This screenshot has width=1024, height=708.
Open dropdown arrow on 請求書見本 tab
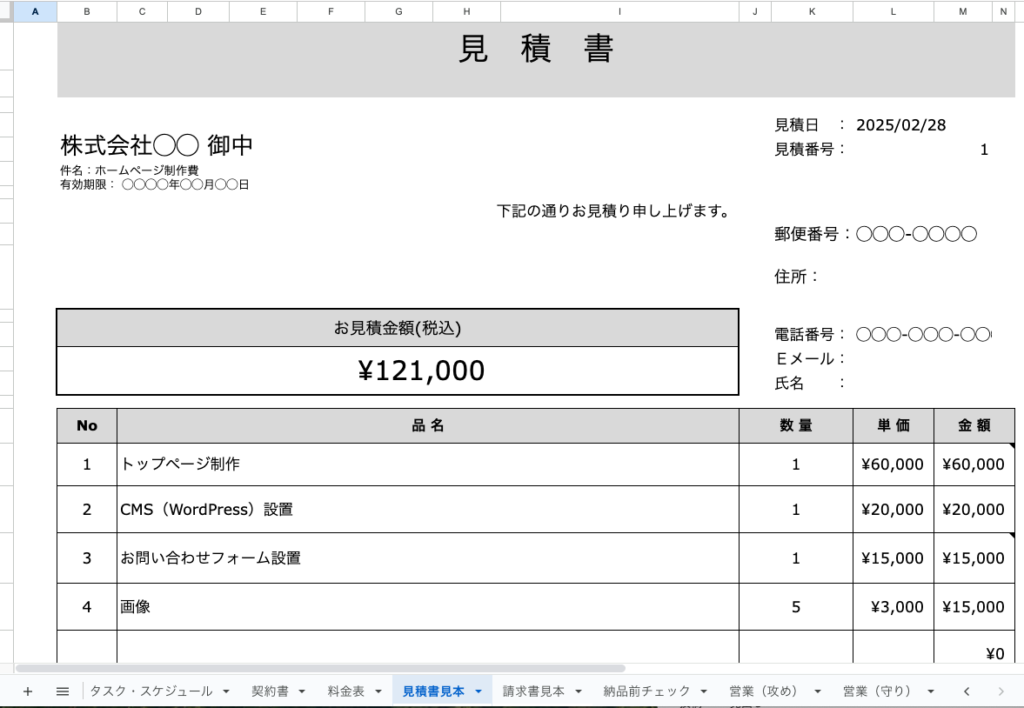point(579,691)
